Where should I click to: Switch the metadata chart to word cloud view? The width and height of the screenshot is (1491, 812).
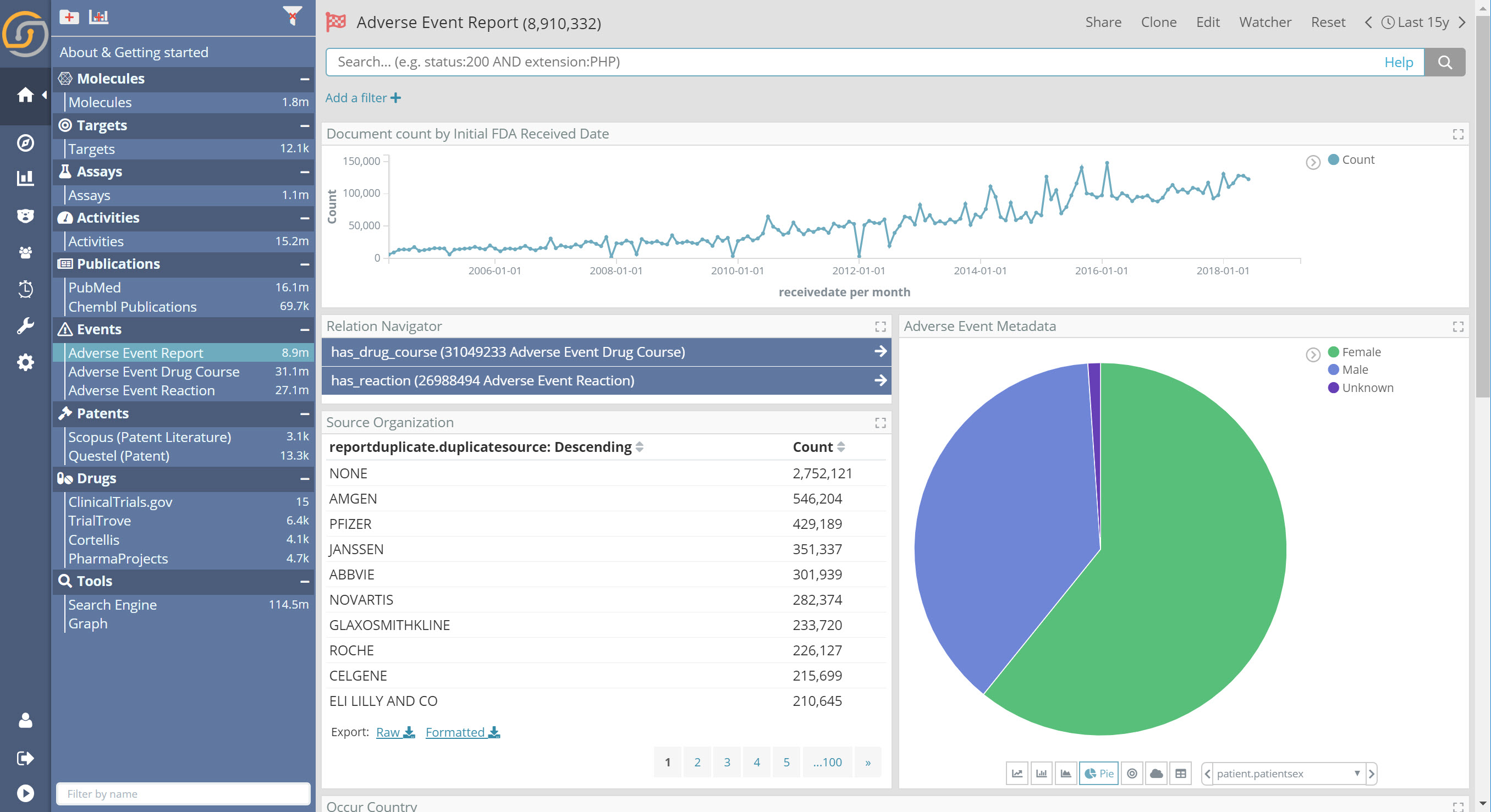tap(1156, 774)
